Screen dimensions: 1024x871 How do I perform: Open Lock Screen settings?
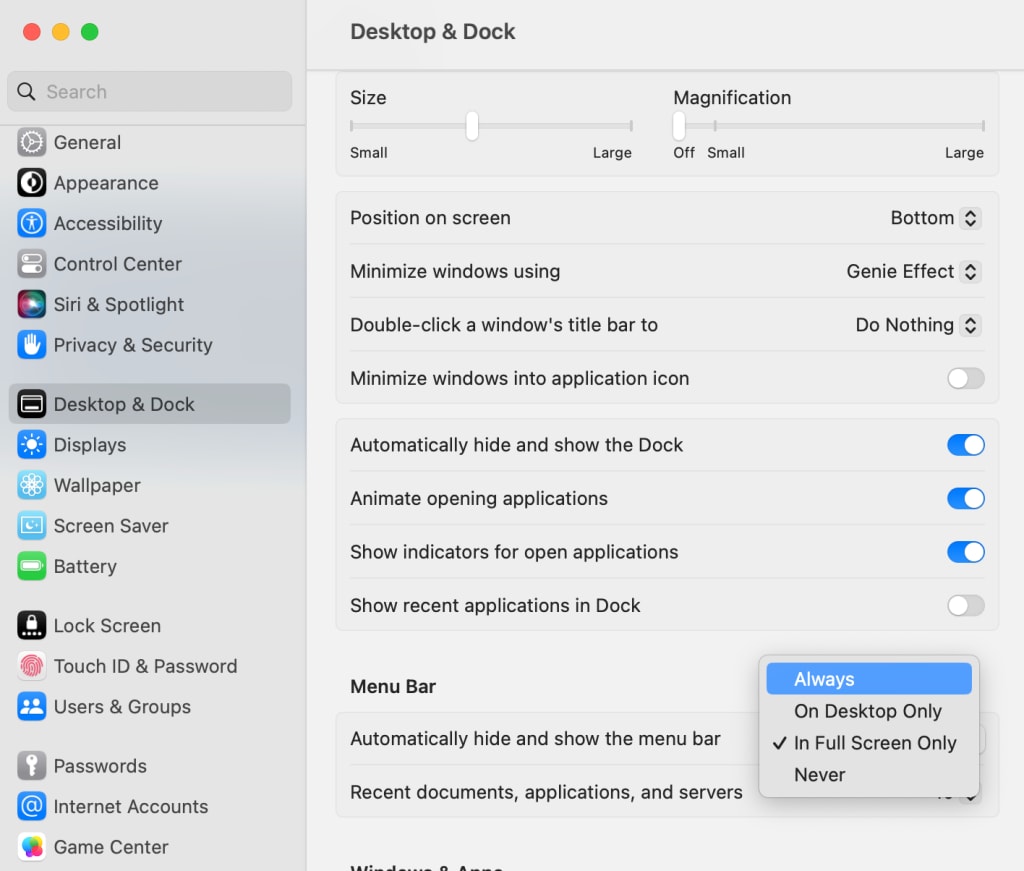click(107, 626)
